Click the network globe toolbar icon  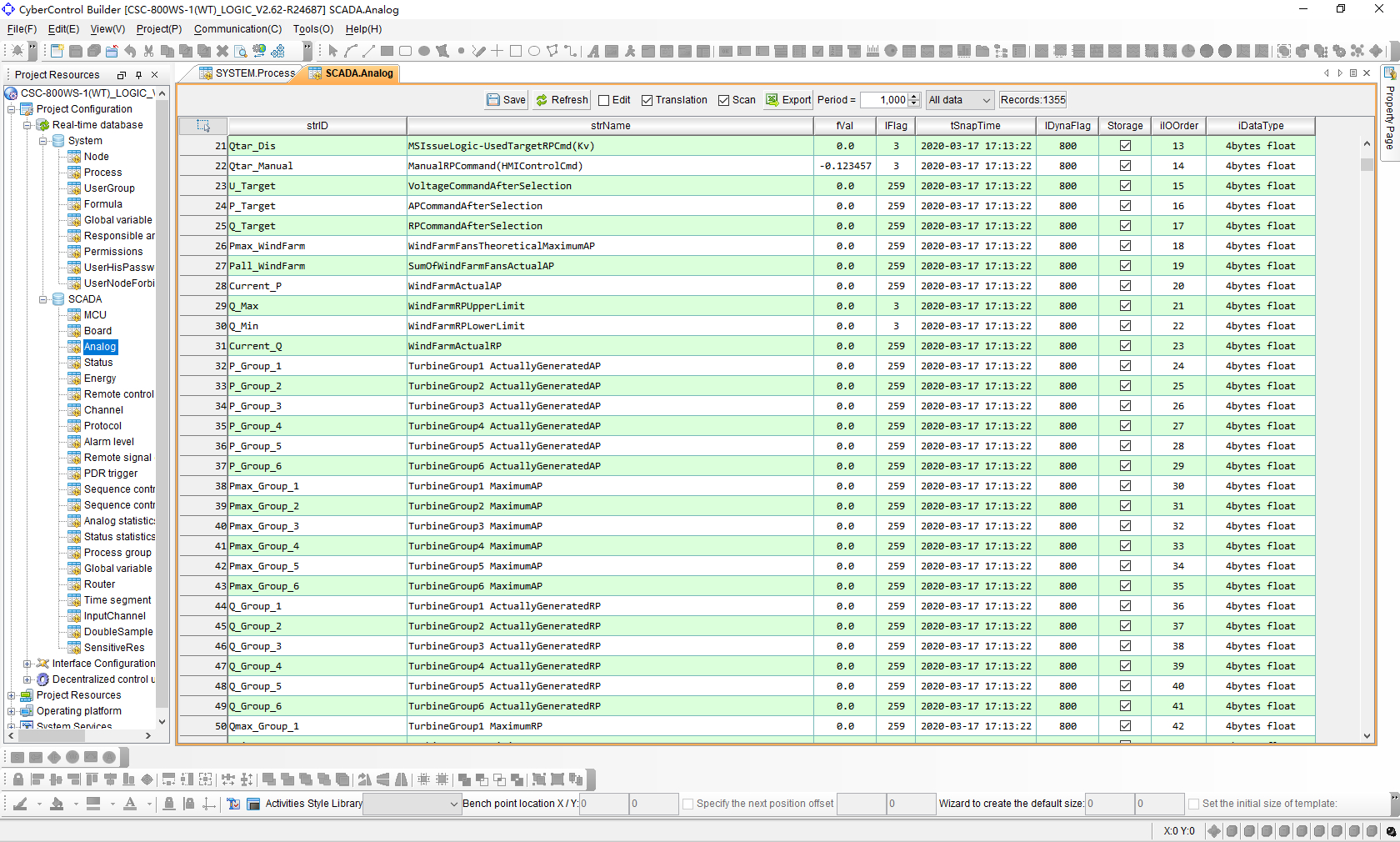click(259, 51)
